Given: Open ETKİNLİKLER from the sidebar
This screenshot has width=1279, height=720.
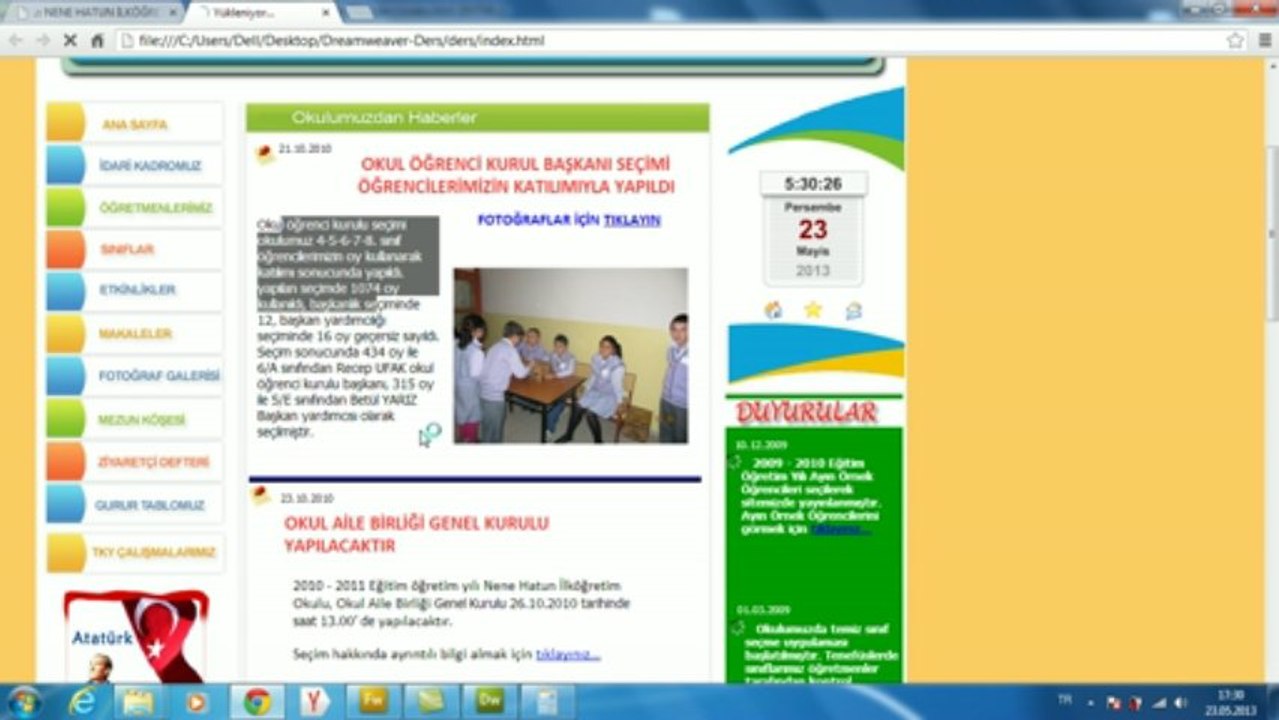Looking at the screenshot, I should (134, 290).
